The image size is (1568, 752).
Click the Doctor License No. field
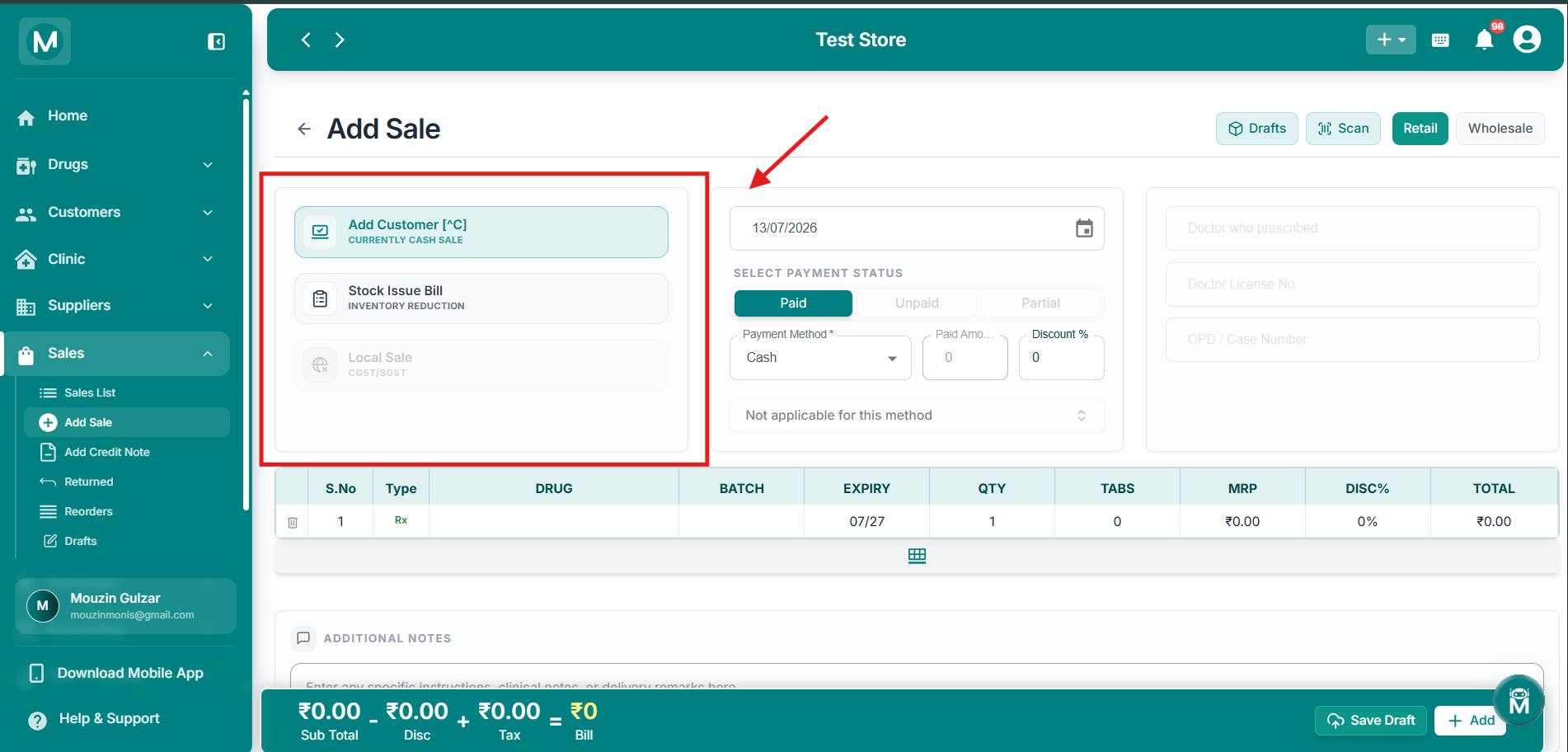coord(1352,284)
